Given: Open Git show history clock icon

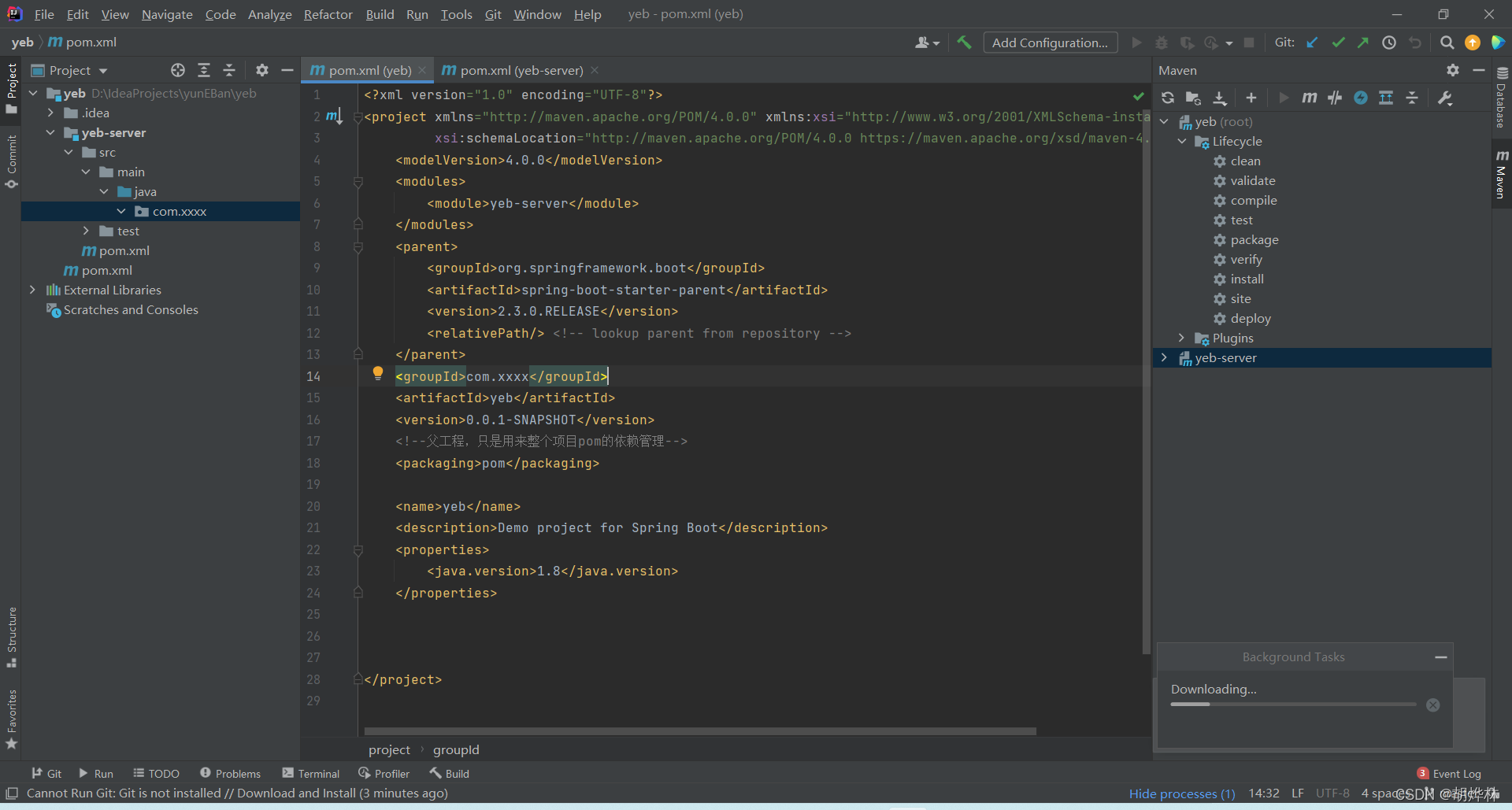Looking at the screenshot, I should [1389, 43].
